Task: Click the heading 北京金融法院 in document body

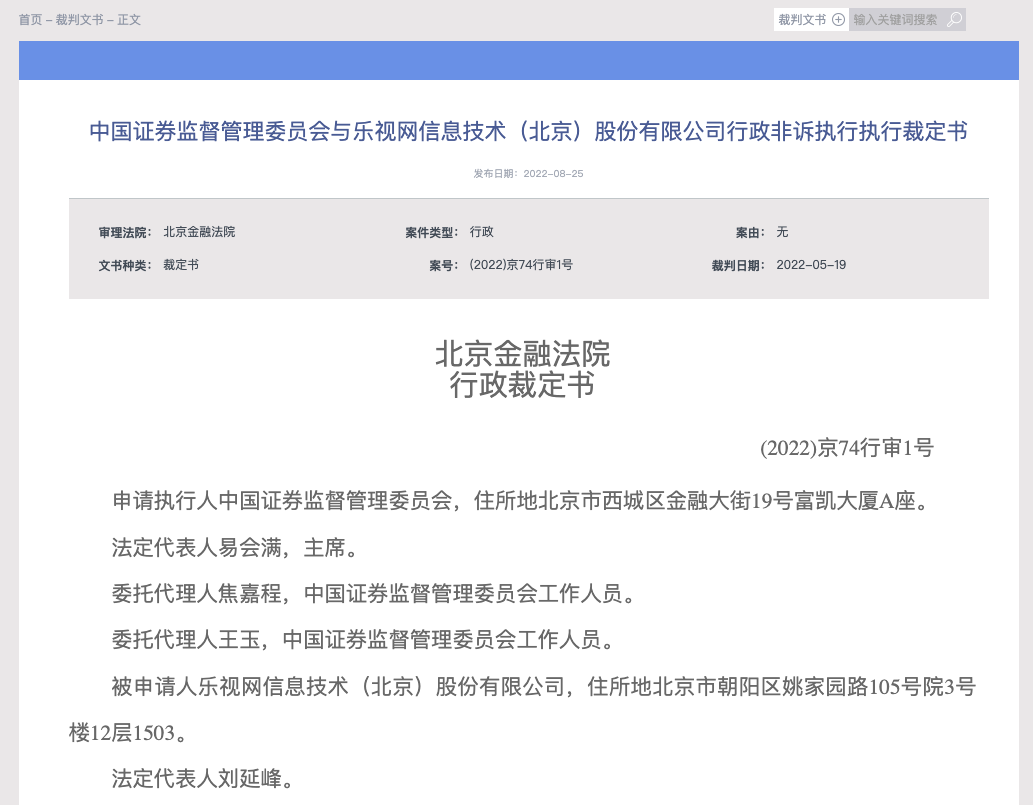Action: click(x=522, y=354)
